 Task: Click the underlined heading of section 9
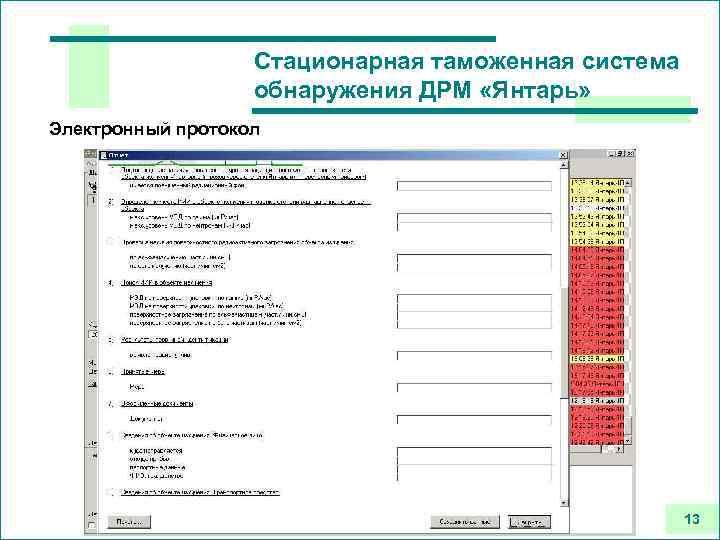click(x=200, y=492)
